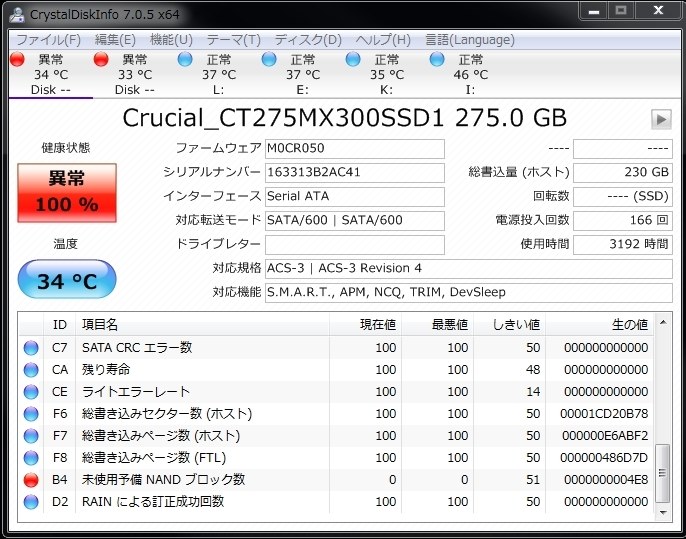Click the 使用時間 value 3192 時間

click(x=623, y=245)
